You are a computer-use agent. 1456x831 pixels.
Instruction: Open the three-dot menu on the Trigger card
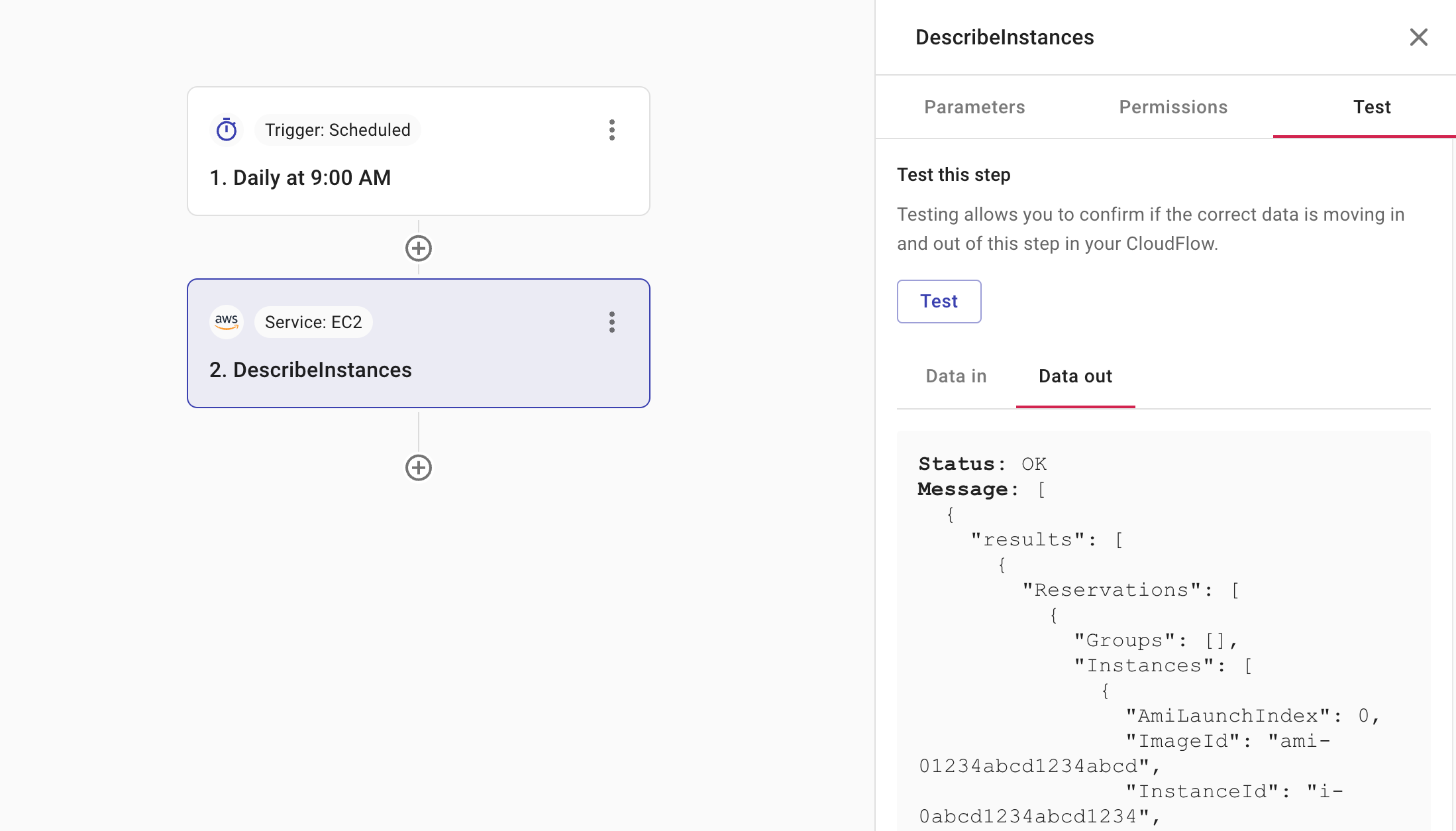click(612, 130)
